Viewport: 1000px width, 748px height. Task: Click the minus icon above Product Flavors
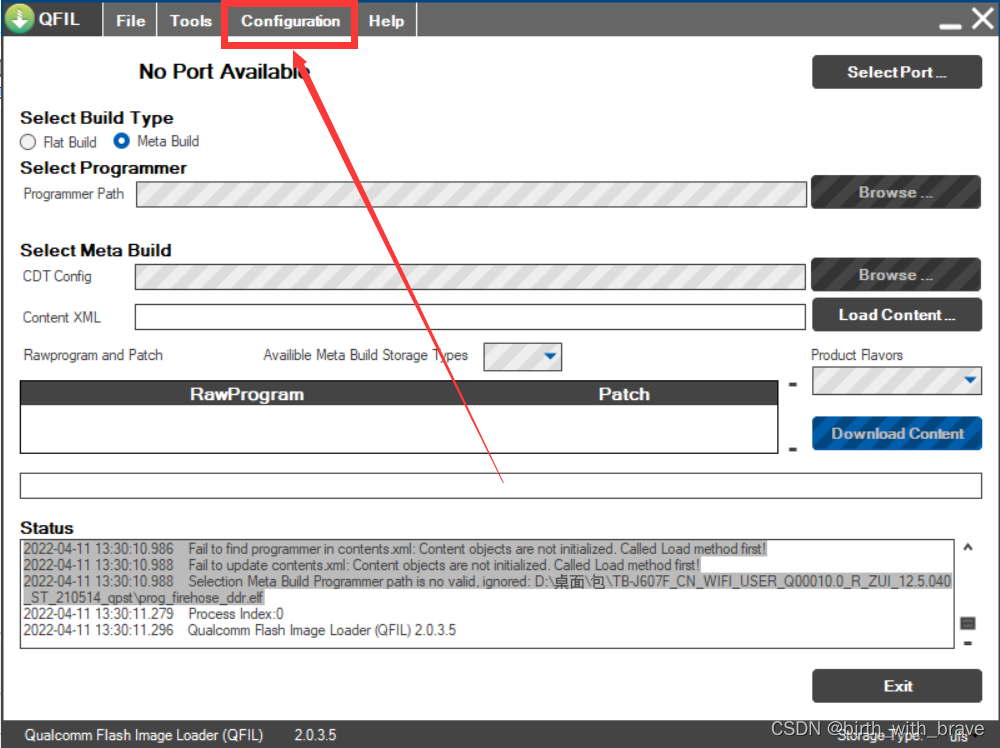coord(793,385)
